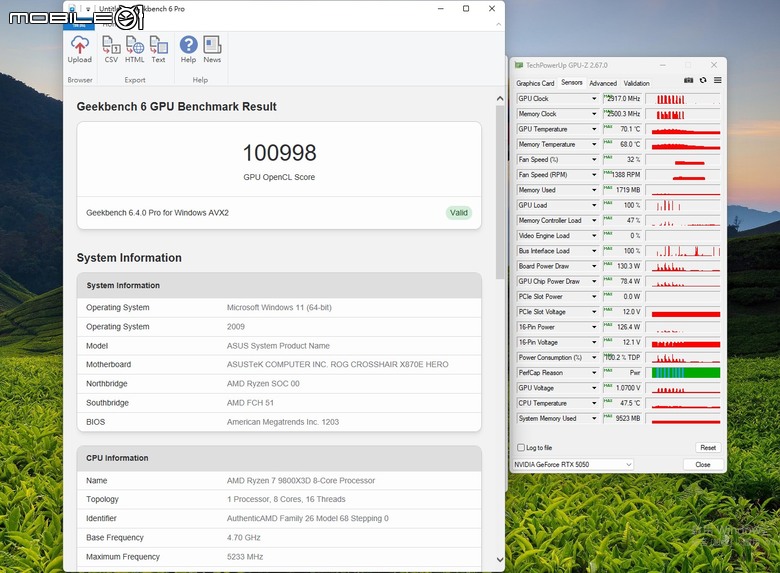Open Fan Speed (RPM) sensor dropdown
780x573 pixels.
[x=594, y=175]
